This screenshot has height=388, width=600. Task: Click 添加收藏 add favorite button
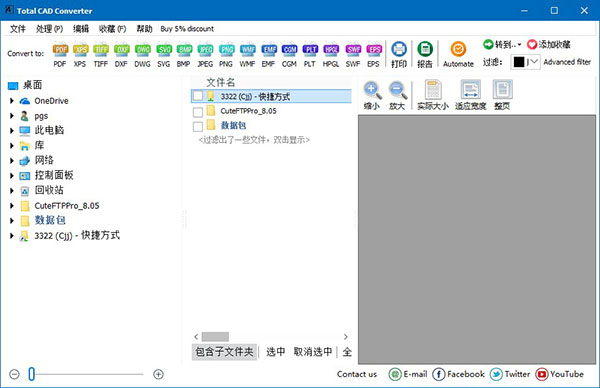coord(549,44)
